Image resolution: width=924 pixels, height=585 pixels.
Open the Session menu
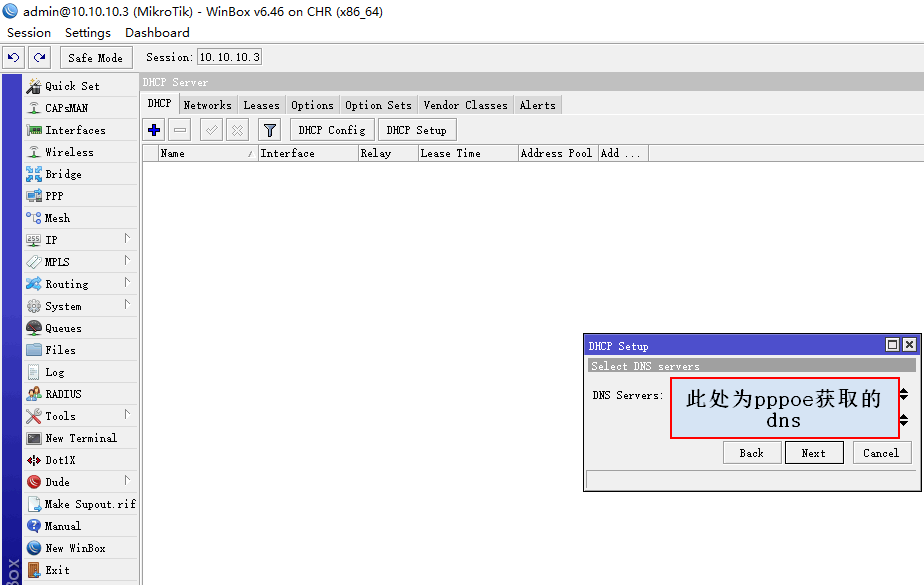point(29,33)
